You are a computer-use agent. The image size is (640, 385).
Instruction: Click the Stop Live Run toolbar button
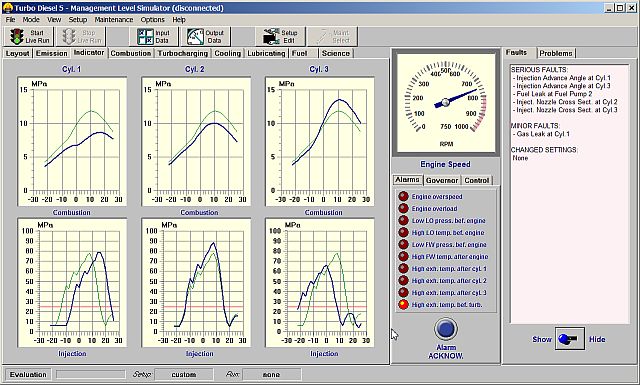(x=81, y=37)
